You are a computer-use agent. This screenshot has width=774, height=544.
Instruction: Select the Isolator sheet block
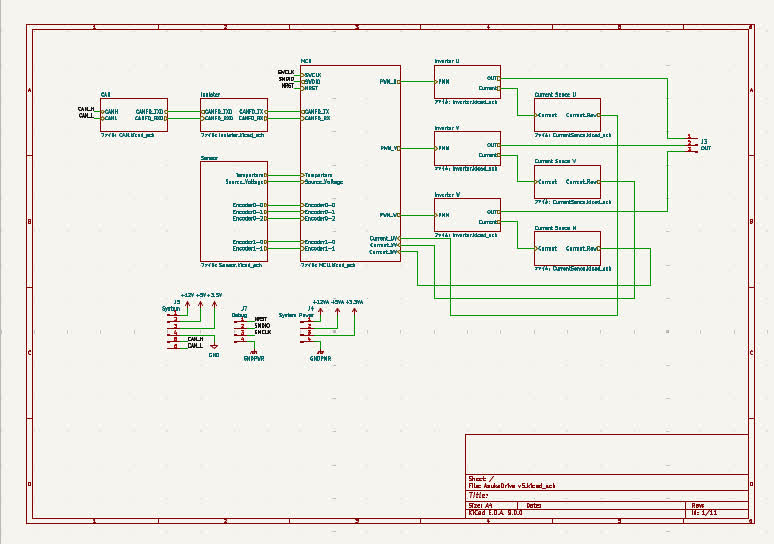[x=234, y=115]
